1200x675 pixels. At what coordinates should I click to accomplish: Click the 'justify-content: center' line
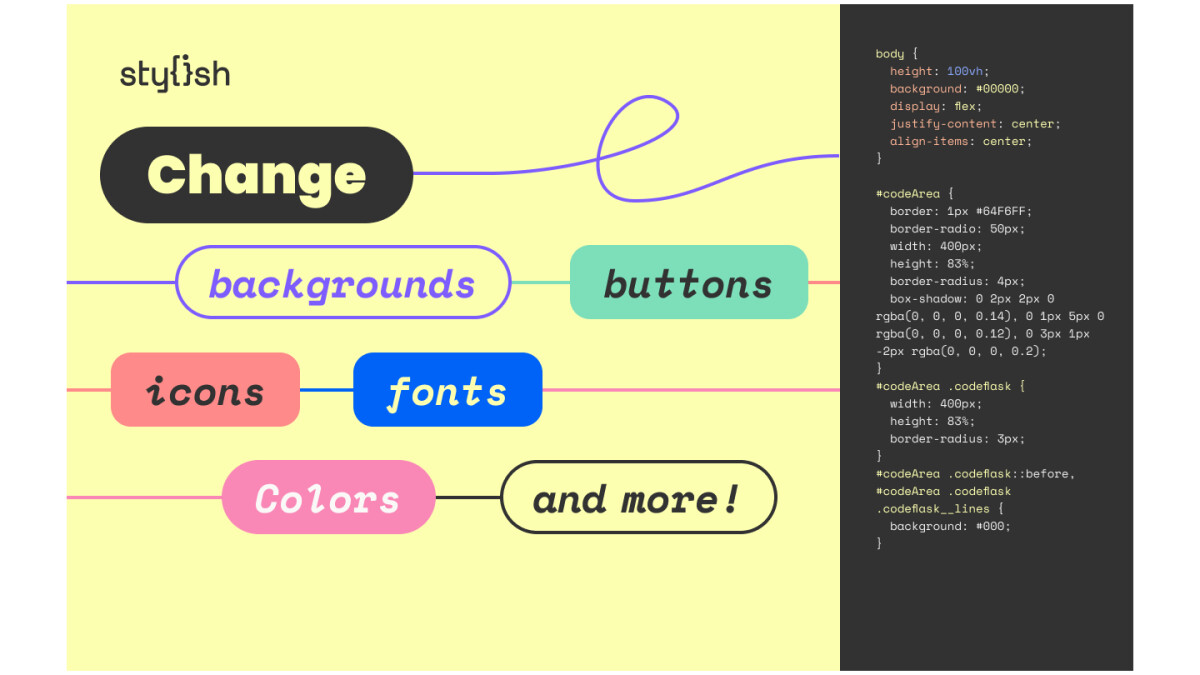(x=974, y=124)
